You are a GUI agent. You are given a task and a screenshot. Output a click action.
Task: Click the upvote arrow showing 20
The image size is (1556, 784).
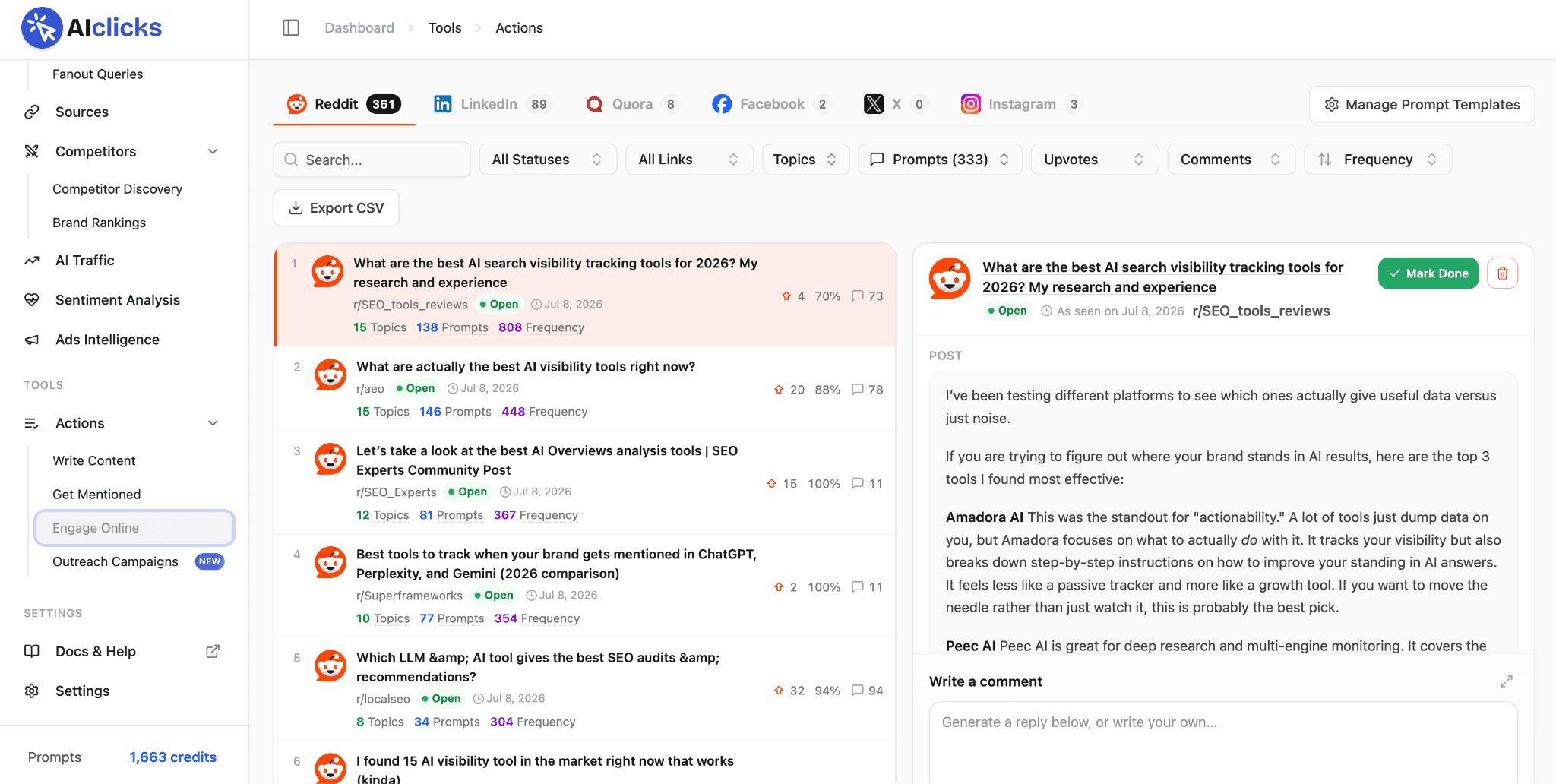tap(779, 390)
